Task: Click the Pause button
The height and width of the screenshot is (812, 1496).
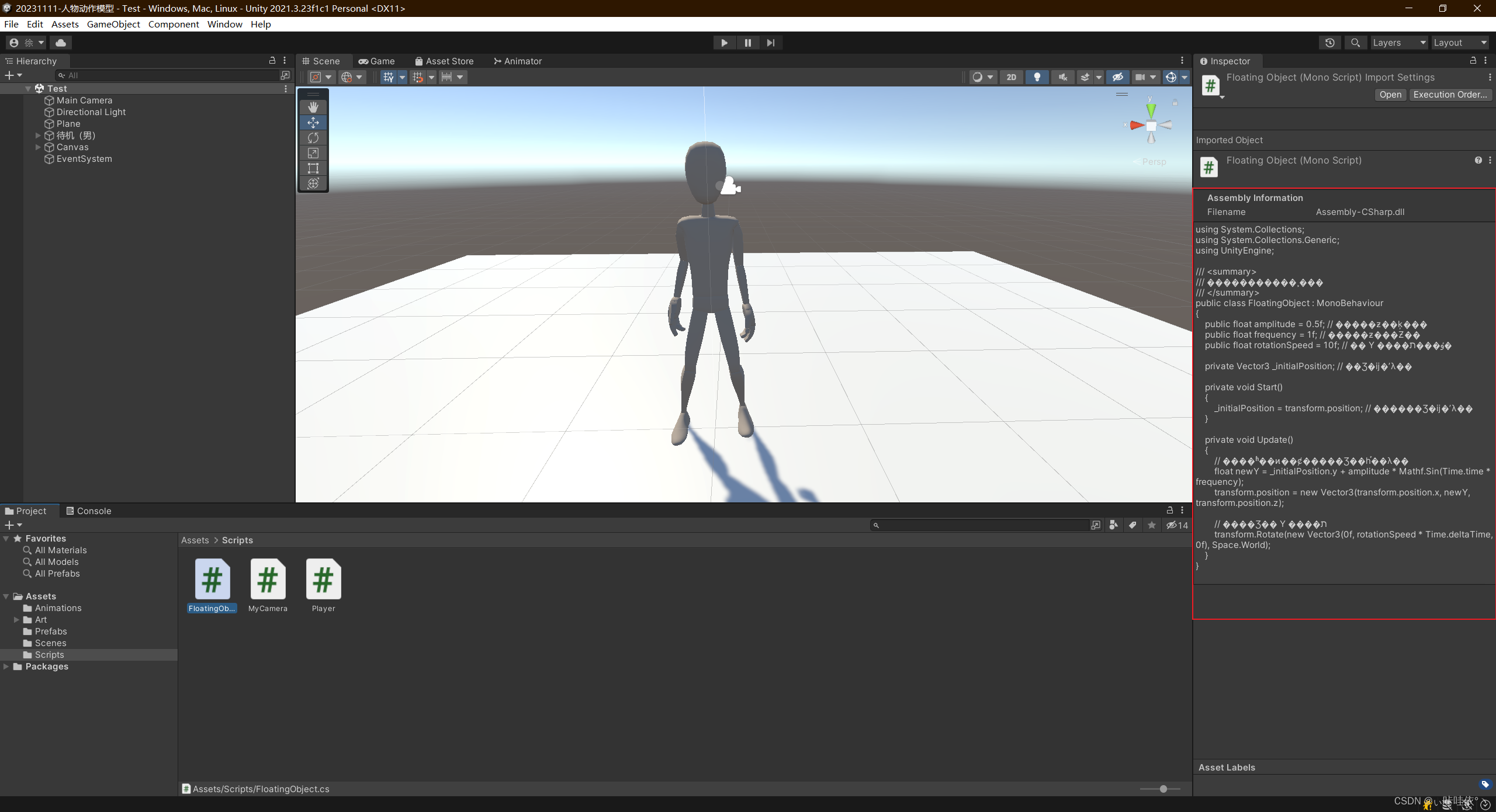Action: [747, 43]
